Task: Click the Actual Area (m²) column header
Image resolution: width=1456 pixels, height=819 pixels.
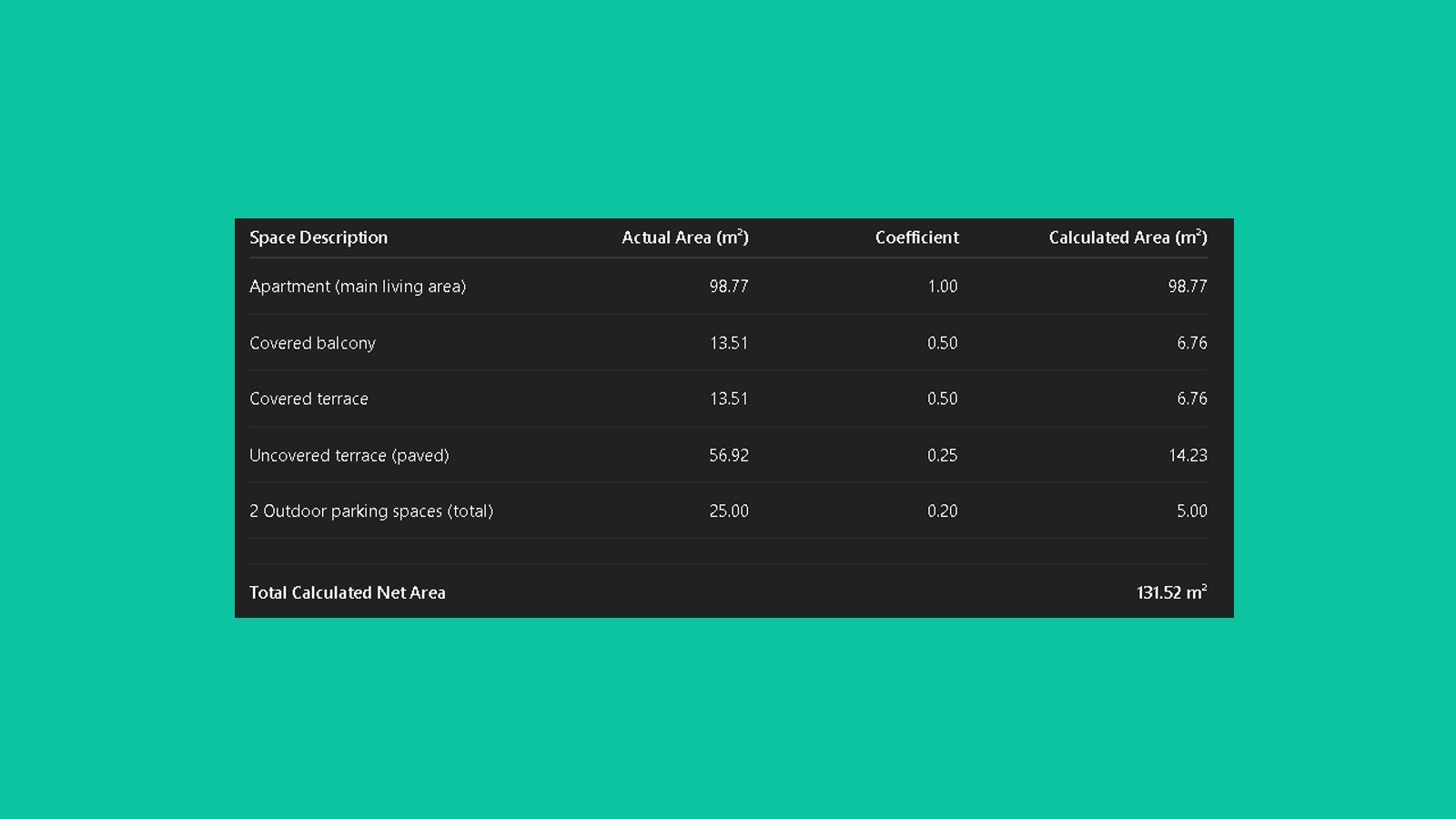Action: pyautogui.click(x=684, y=238)
